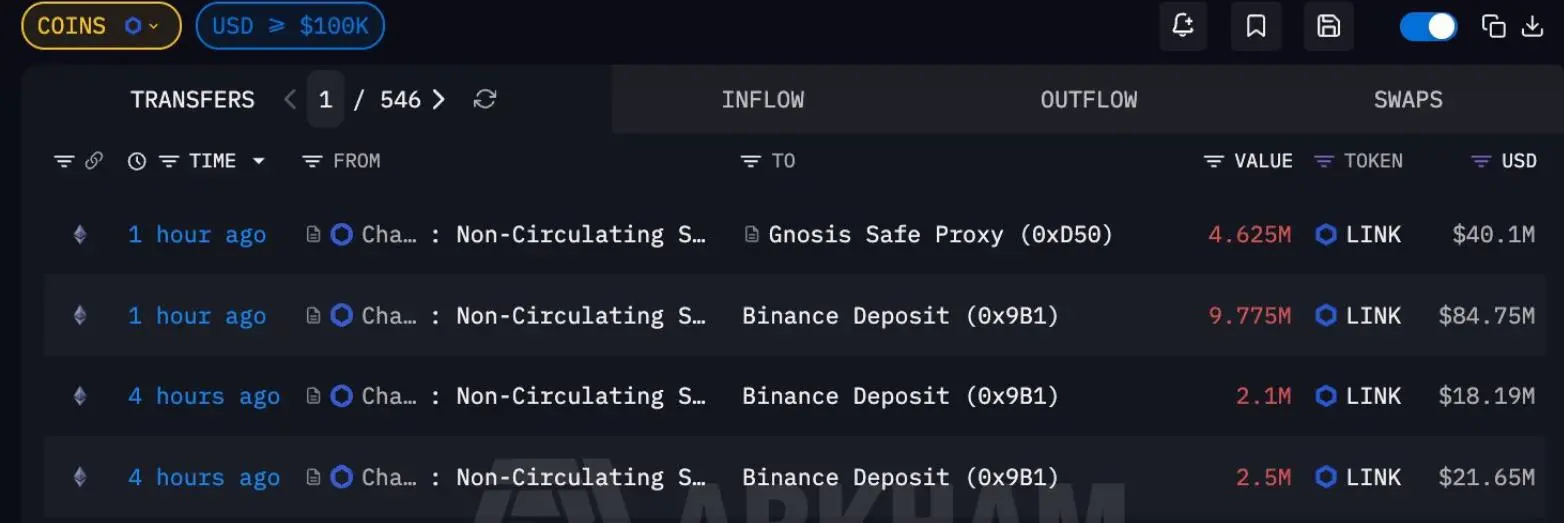
Task: Click the USD ≥ $100K filter chip
Action: click(290, 26)
